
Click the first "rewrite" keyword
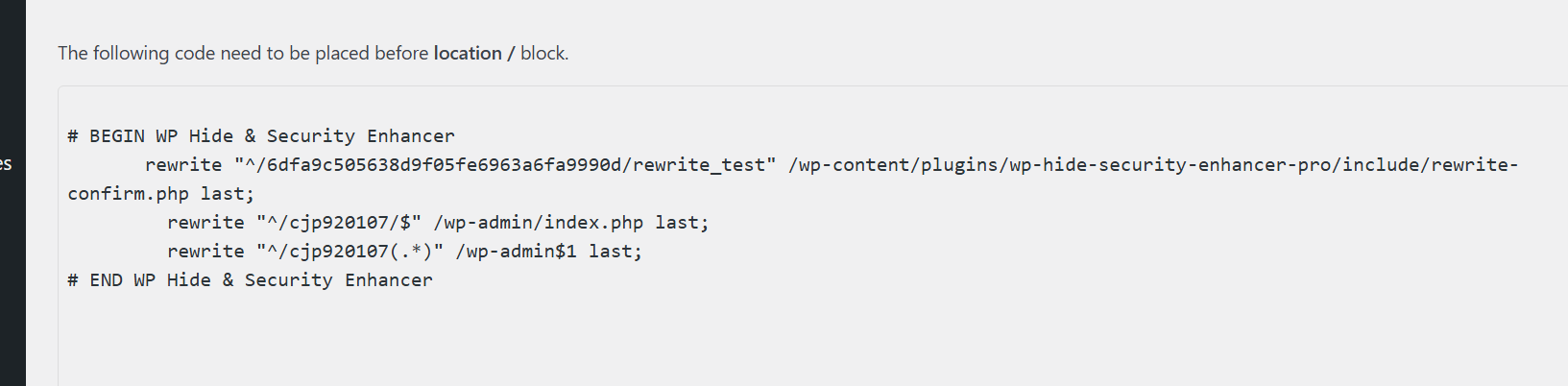tap(183, 165)
